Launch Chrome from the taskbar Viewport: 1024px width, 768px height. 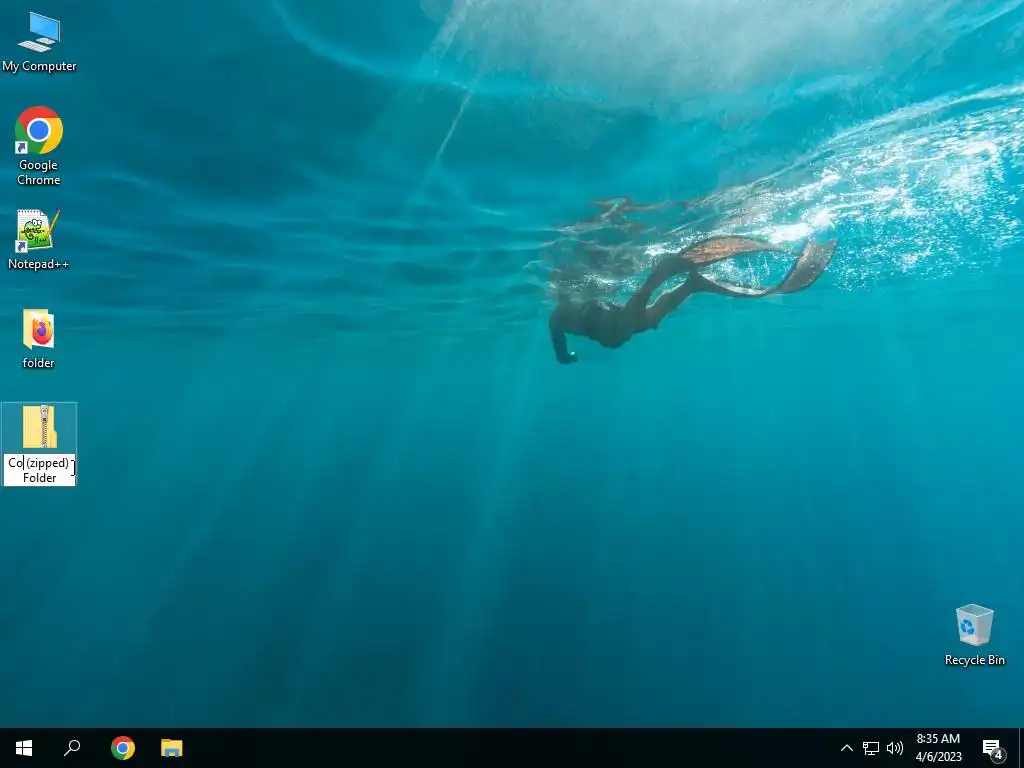point(122,748)
